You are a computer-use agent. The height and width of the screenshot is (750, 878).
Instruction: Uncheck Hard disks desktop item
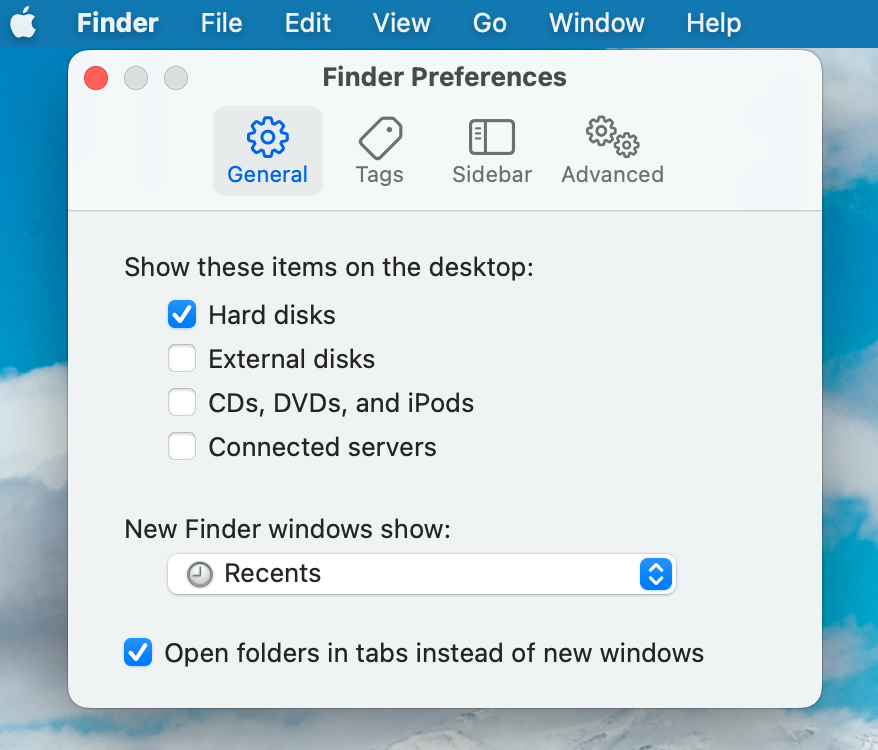181,314
